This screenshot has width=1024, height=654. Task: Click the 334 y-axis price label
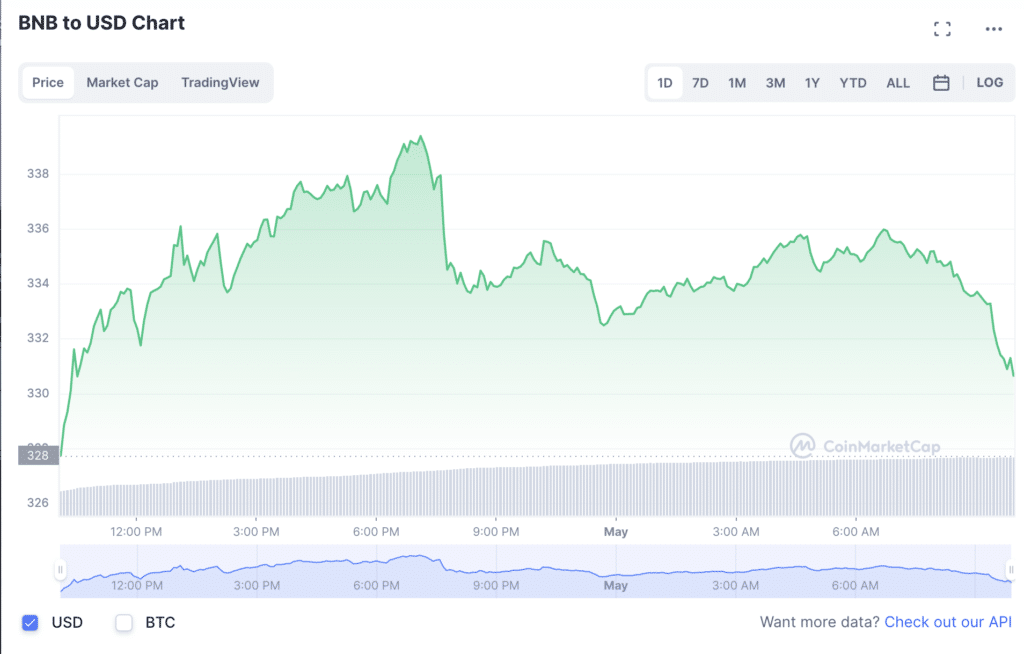pos(37,284)
